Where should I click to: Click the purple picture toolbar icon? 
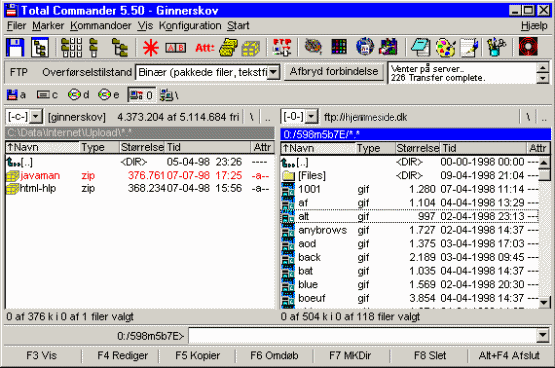coord(388,47)
